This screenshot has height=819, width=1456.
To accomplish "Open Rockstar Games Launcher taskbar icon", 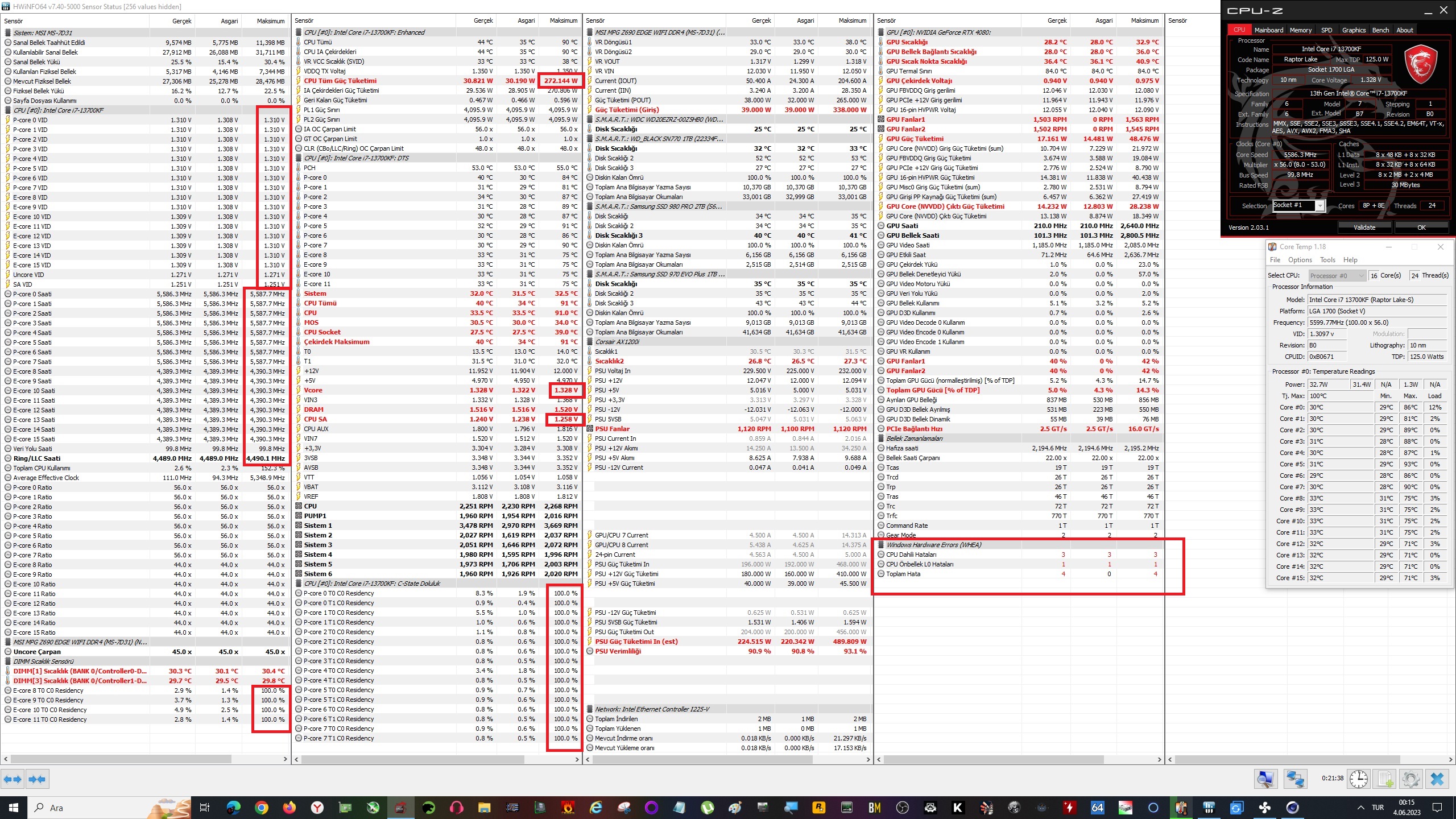I will click(819, 808).
